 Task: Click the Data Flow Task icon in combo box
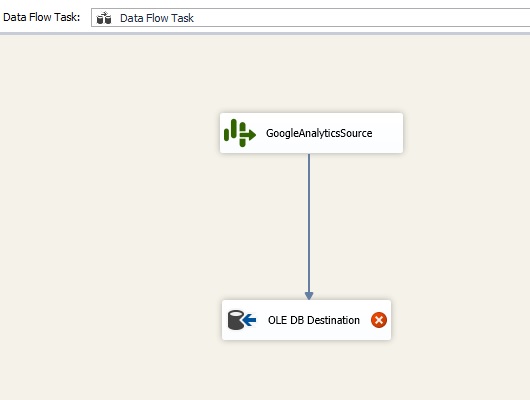tap(104, 18)
